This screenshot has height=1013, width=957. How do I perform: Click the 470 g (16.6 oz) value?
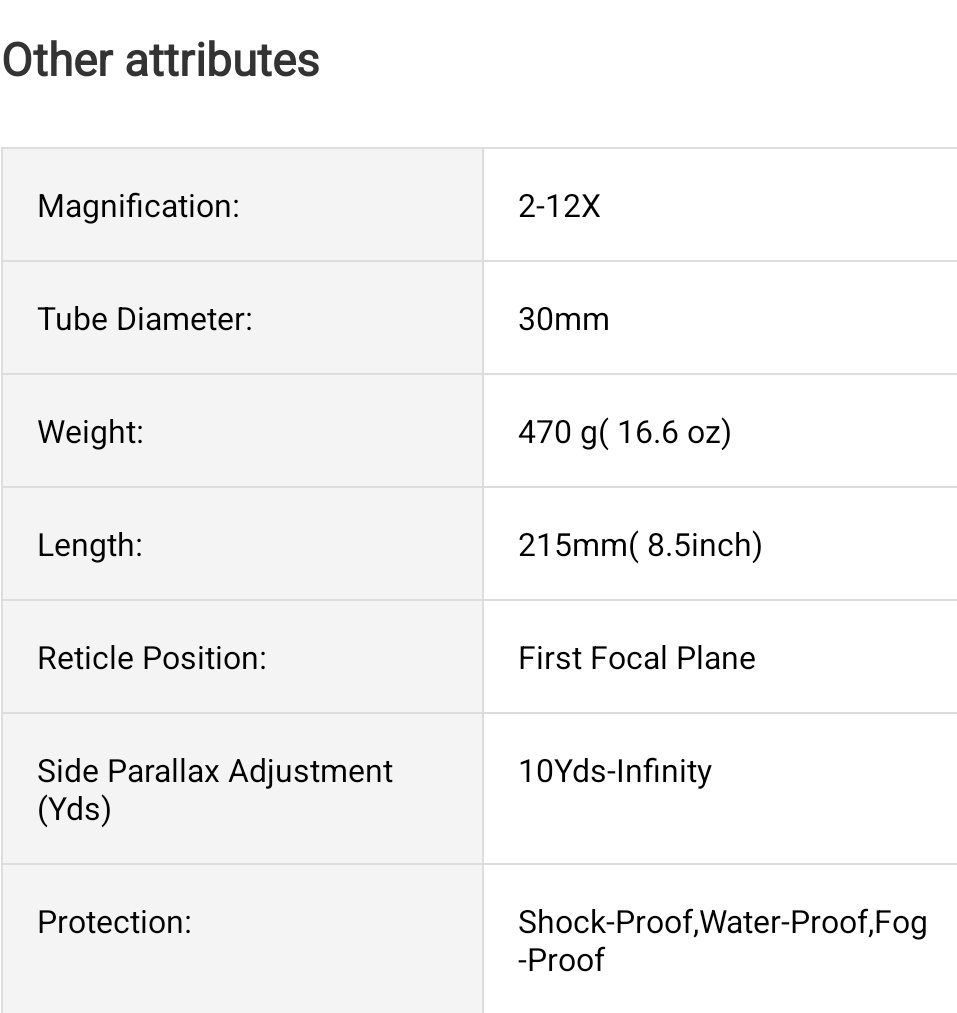click(x=625, y=432)
